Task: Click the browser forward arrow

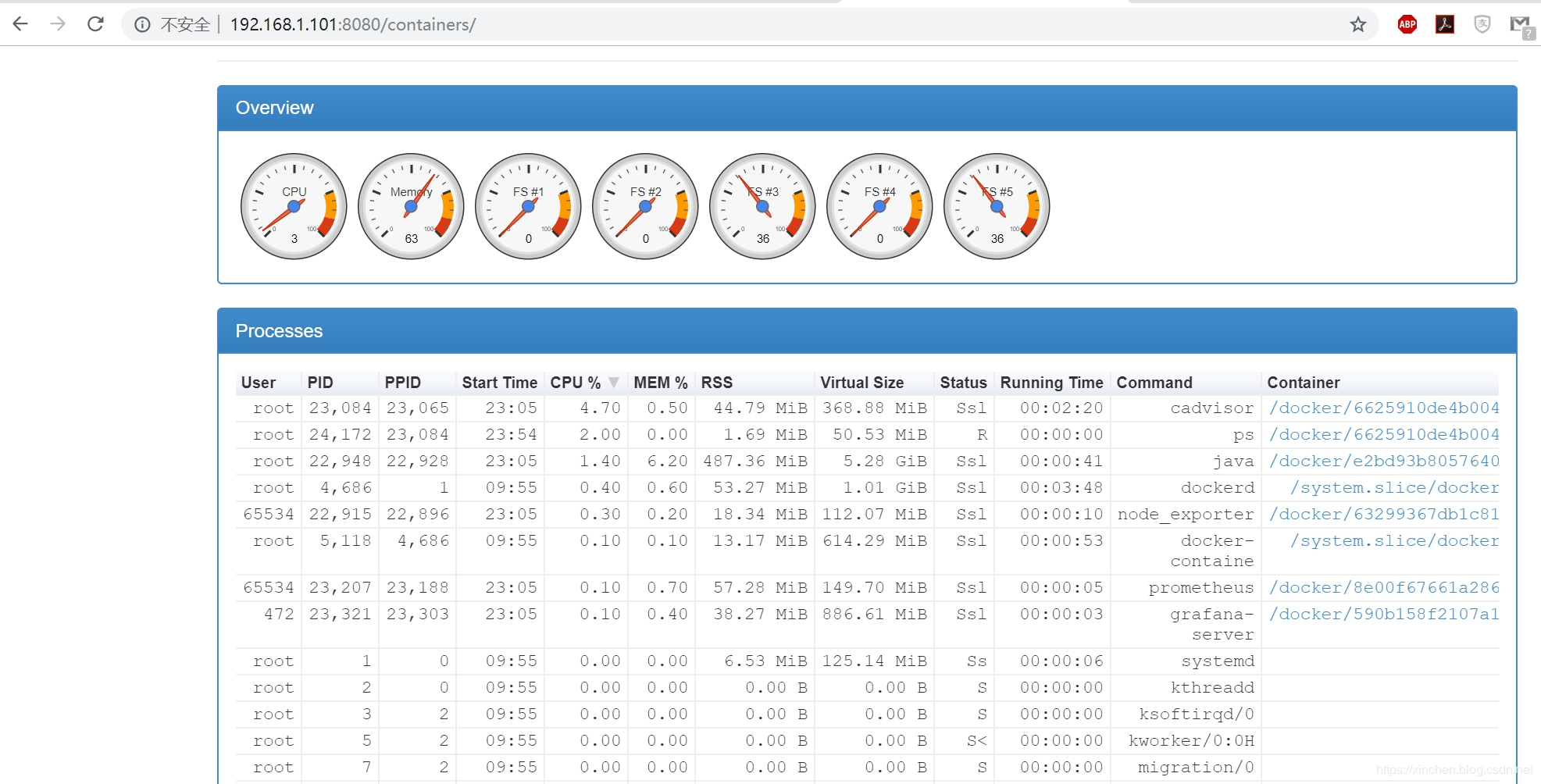Action: coord(58,24)
